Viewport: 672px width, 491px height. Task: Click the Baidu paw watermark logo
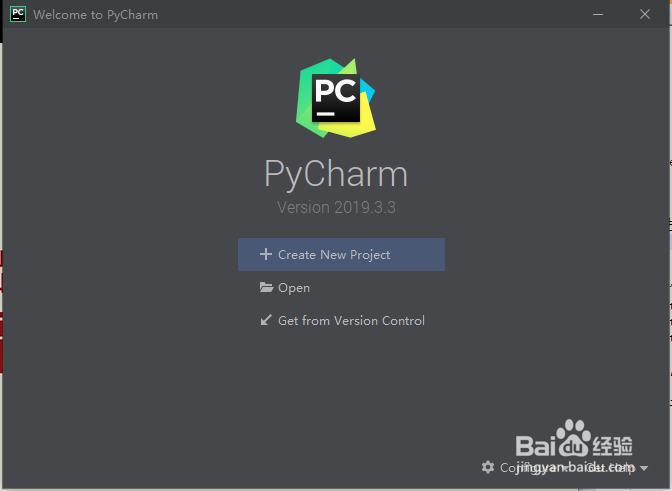574,439
